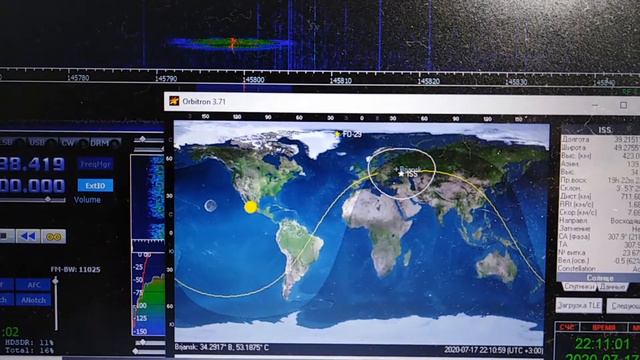Select the СЧЕТ tab above the clock
The width and height of the screenshot is (640, 360).
coord(568,327)
